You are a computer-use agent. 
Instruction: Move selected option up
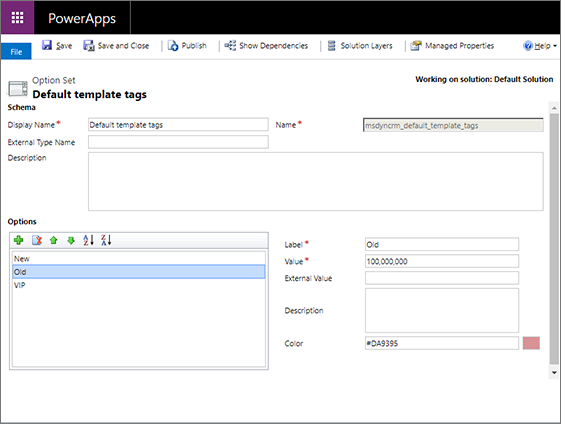54,240
